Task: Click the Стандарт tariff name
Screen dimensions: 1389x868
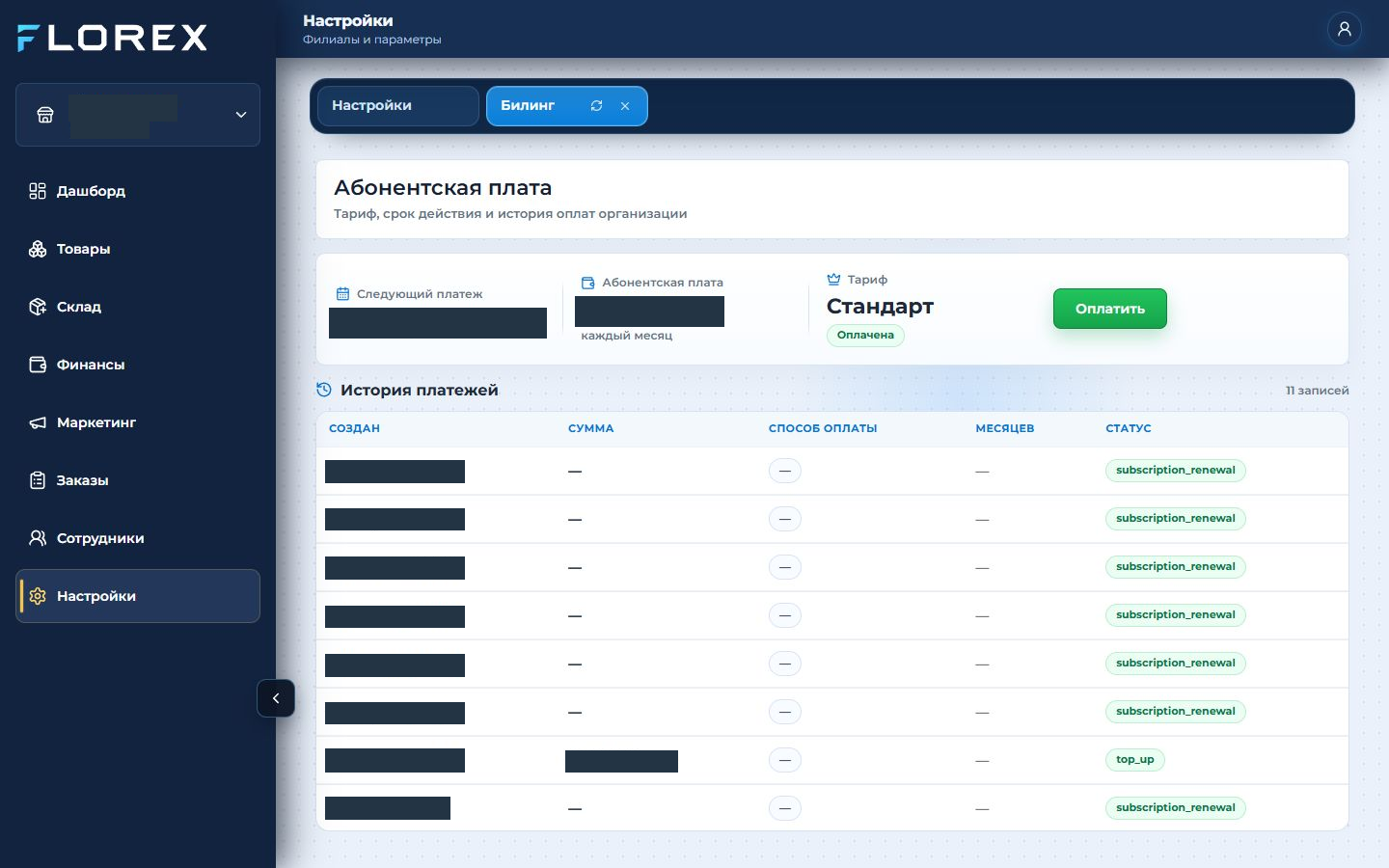Action: (x=880, y=307)
